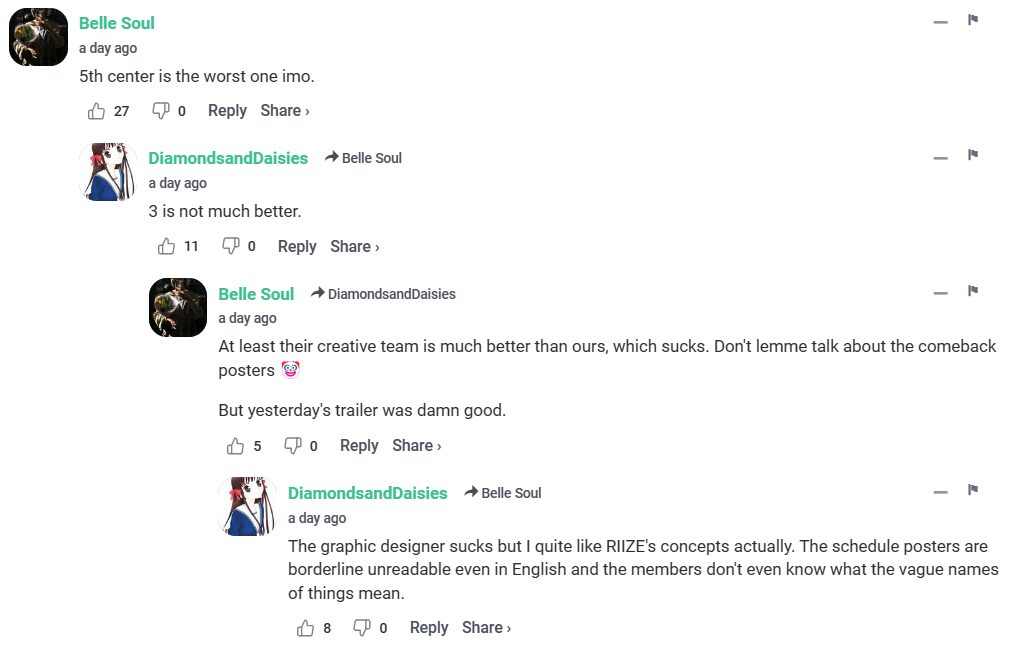Viewport: 1009px width, 646px height.
Task: Collapse the graphic designer reply
Action: pyautogui.click(x=940, y=493)
